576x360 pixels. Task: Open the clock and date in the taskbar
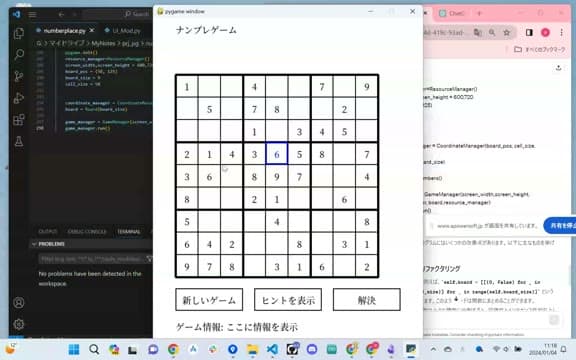(543, 349)
